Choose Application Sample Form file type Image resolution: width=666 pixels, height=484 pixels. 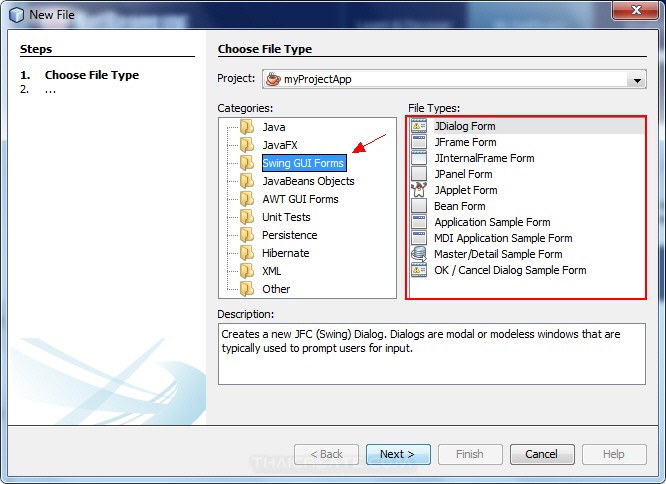coord(492,222)
